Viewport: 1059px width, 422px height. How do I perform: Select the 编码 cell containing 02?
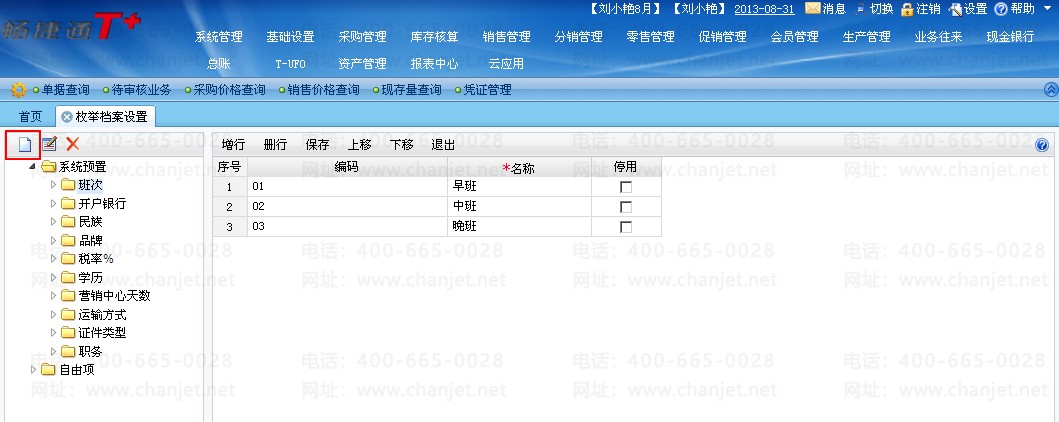coord(347,207)
